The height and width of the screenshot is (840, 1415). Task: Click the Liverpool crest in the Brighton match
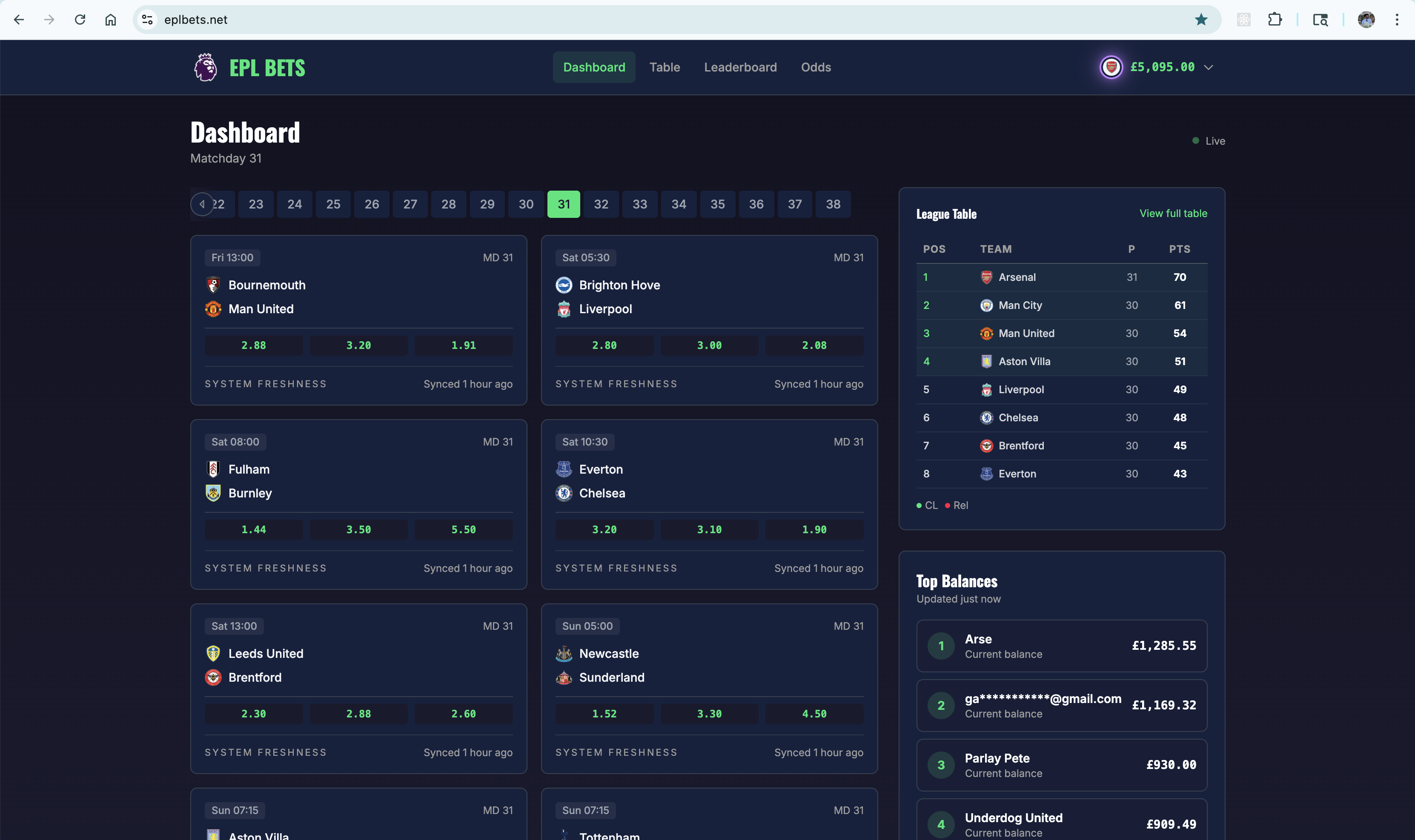[564, 309]
